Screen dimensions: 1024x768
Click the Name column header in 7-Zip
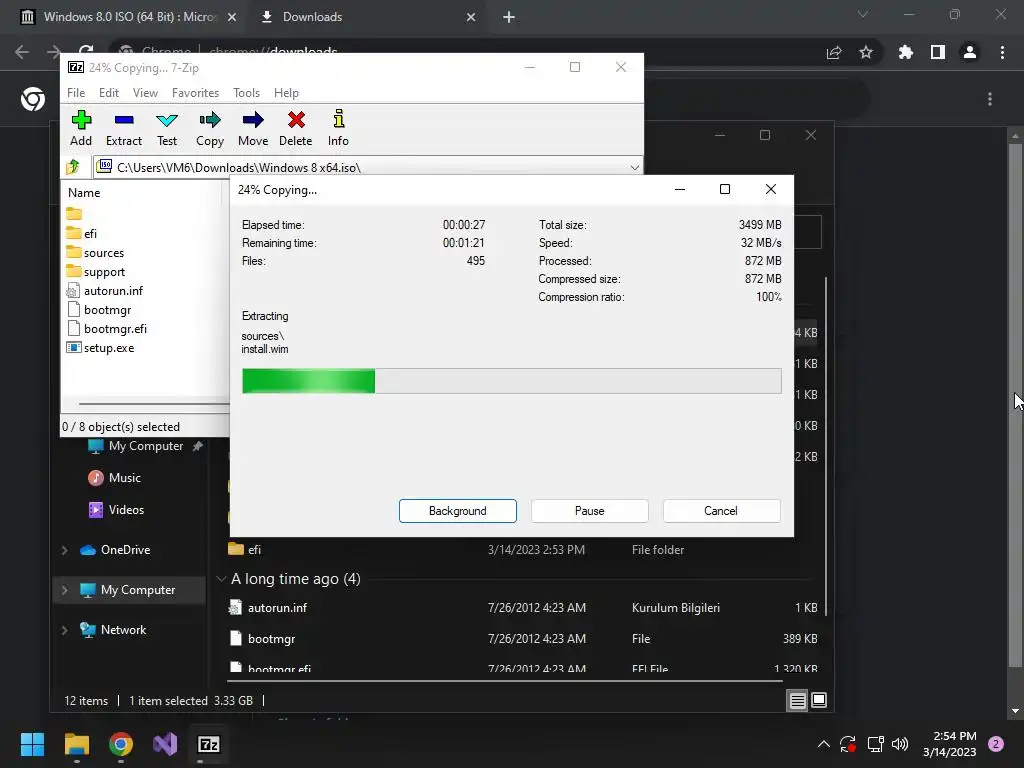tap(84, 193)
